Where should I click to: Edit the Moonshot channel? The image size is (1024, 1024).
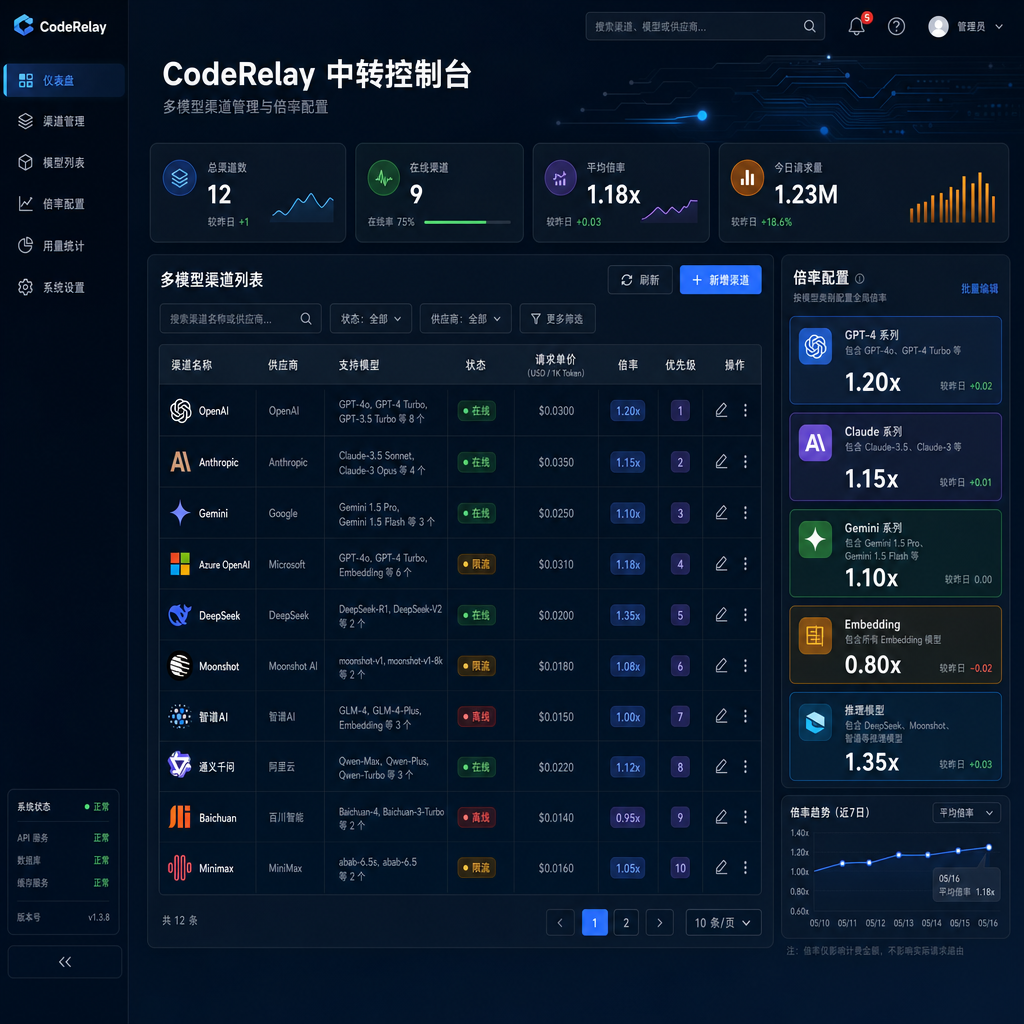click(x=721, y=665)
